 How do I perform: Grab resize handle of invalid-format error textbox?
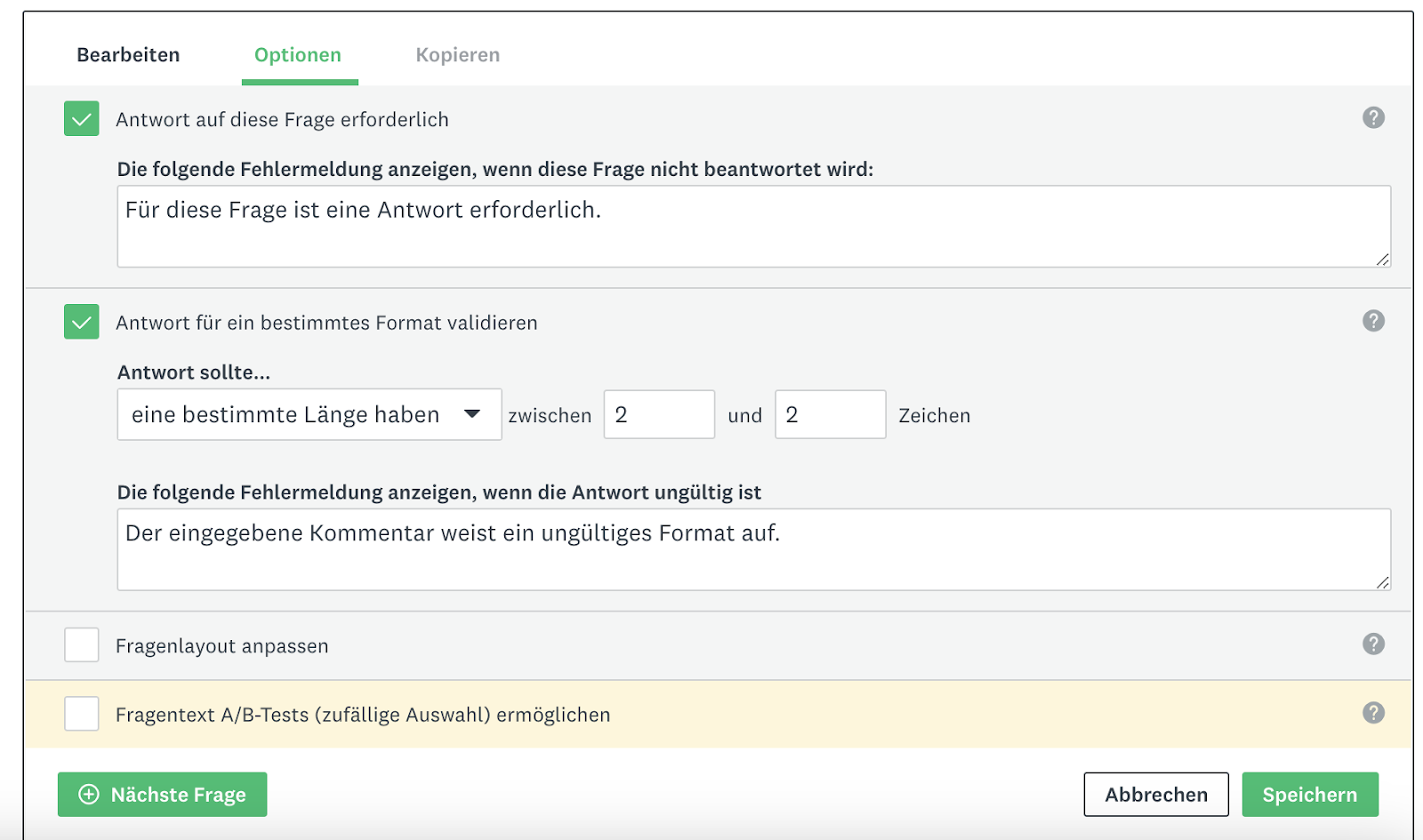pos(1383,582)
